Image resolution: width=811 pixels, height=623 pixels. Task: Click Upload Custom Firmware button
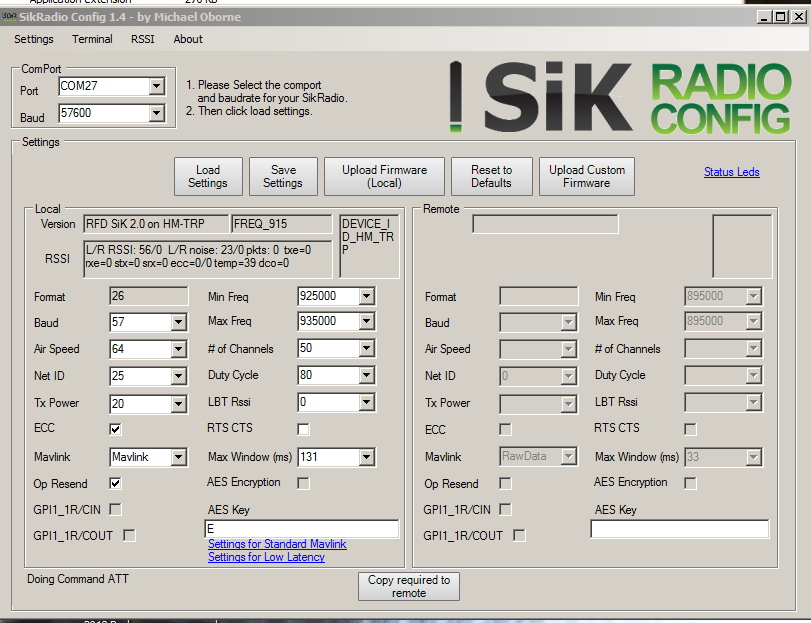point(587,176)
